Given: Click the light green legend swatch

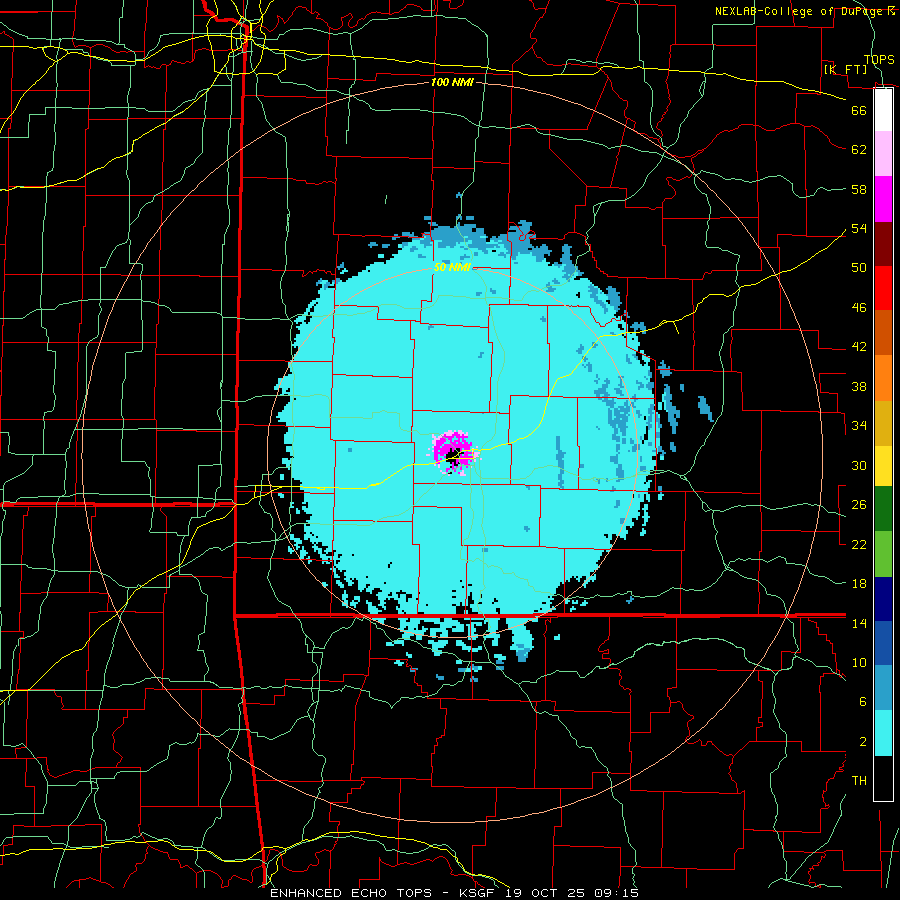Looking at the screenshot, I should [883, 554].
